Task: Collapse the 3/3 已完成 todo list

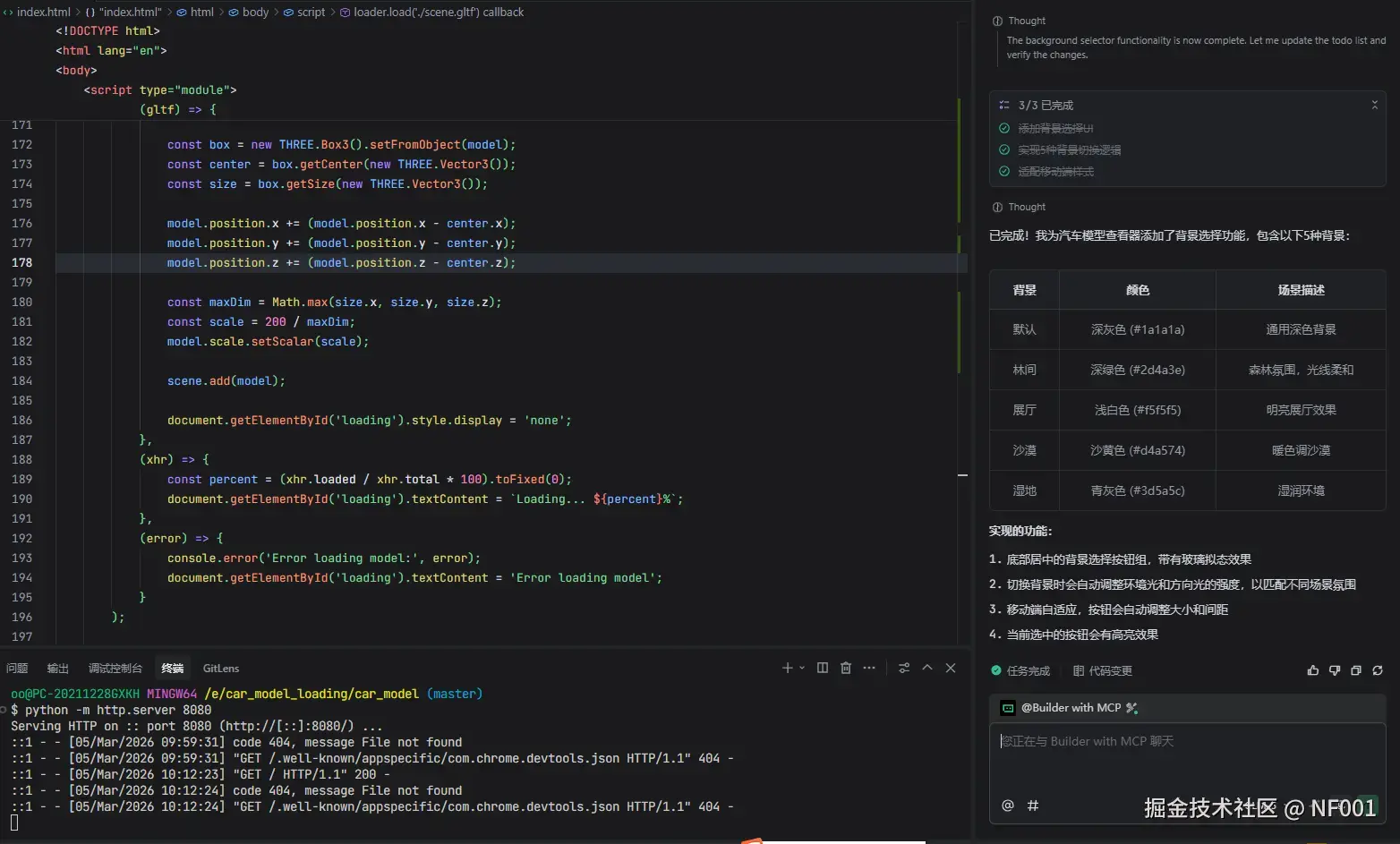Action: tap(1375, 105)
